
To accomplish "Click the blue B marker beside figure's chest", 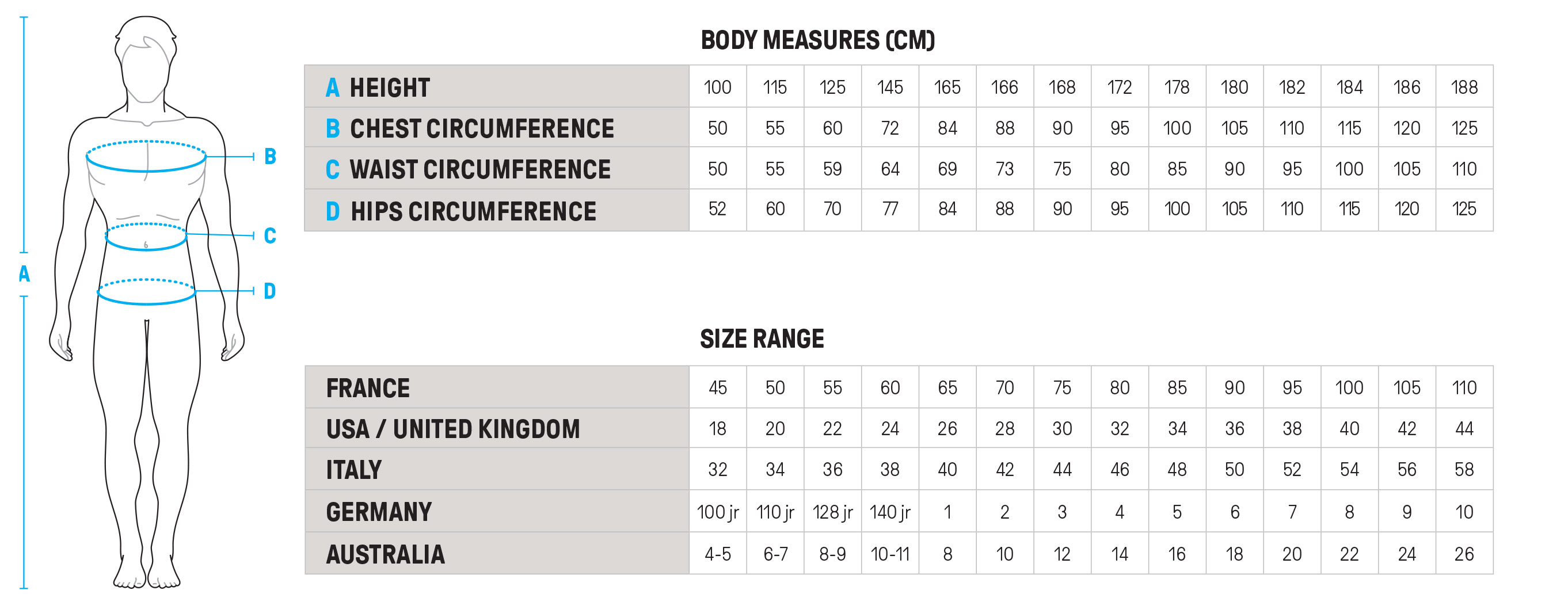I will pos(271,157).
